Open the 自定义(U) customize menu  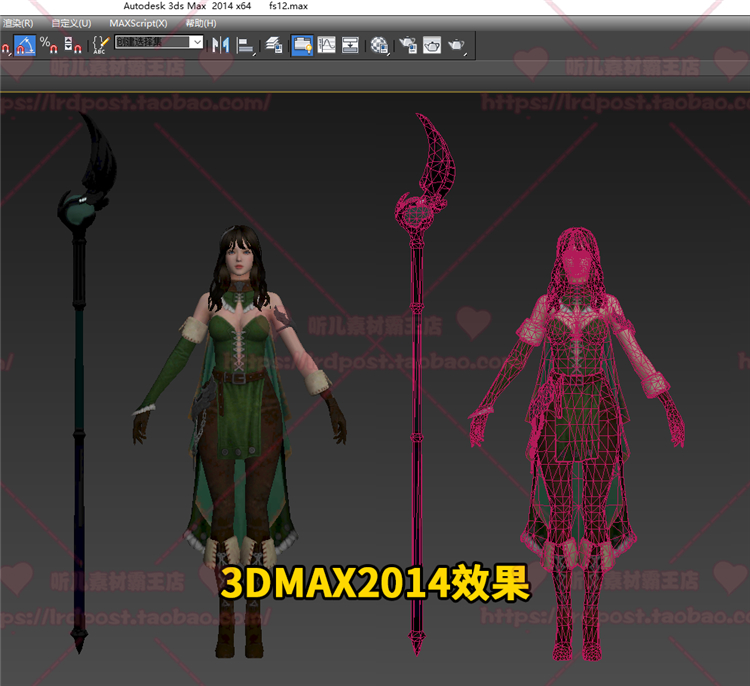click(71, 23)
